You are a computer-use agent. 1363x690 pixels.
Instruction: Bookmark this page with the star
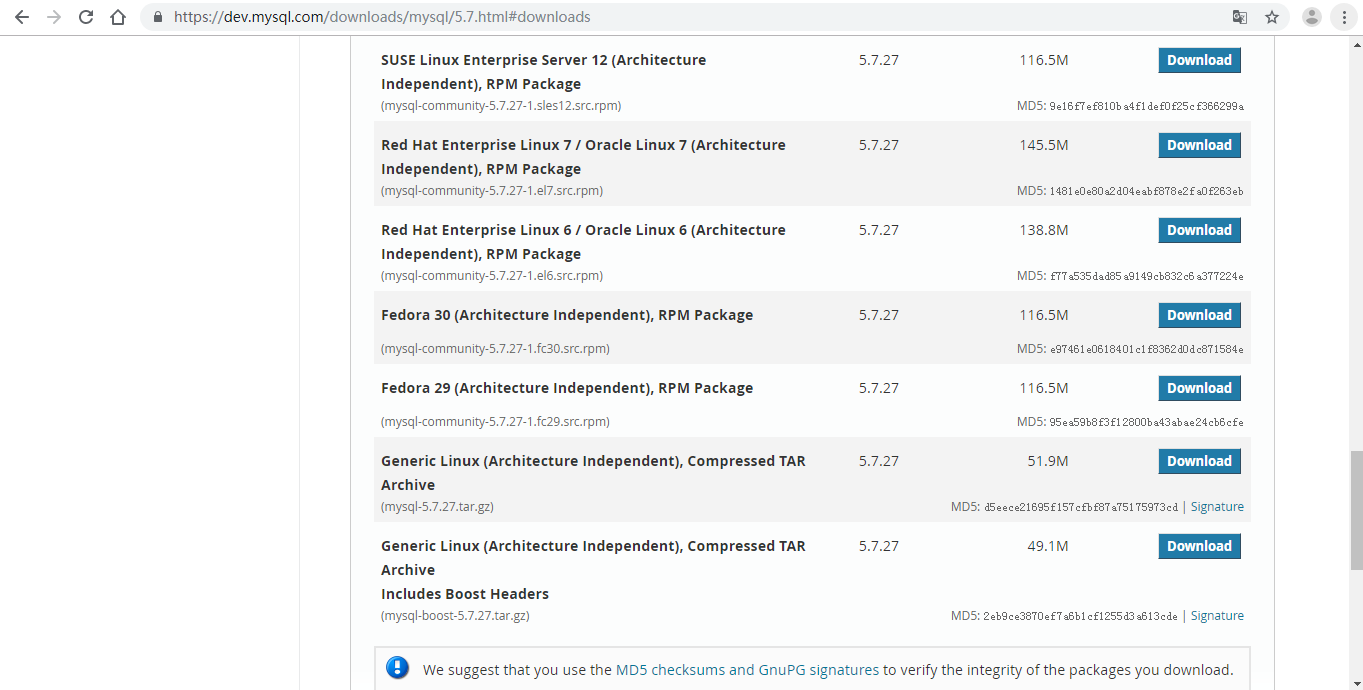[1272, 17]
